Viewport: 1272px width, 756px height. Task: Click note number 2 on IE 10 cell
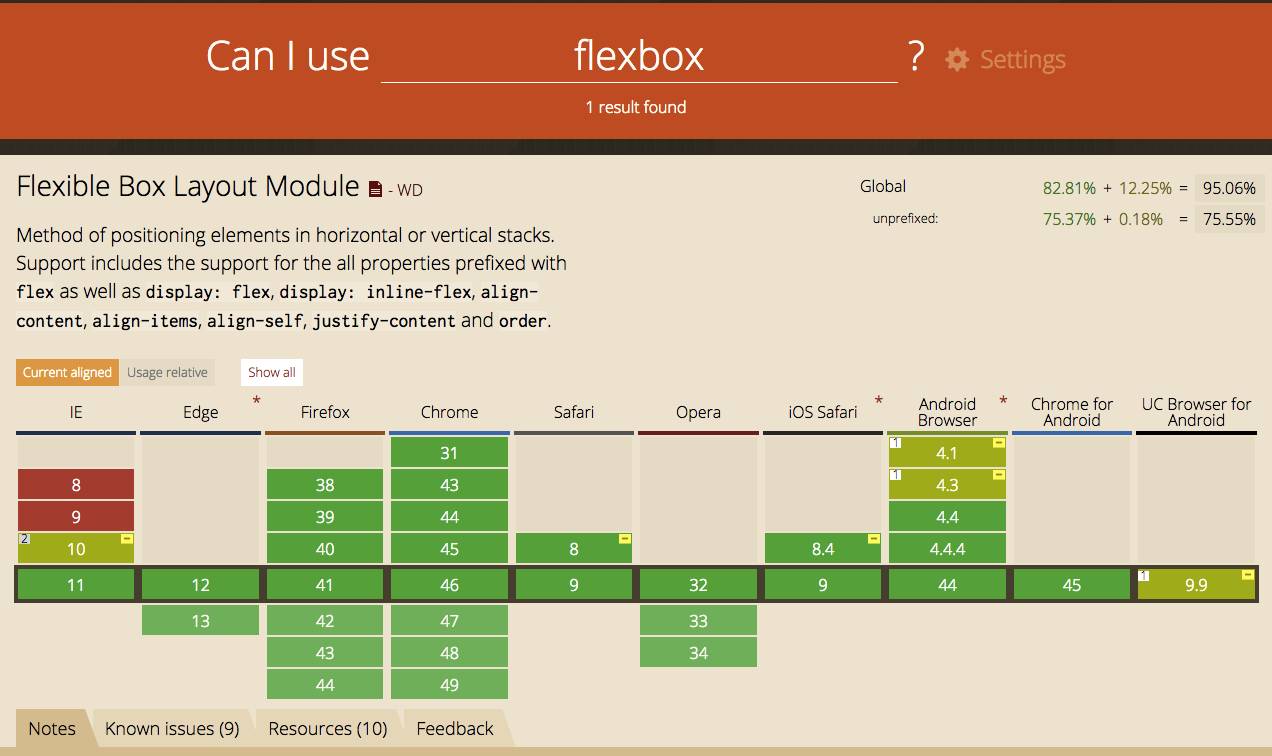pos(23,539)
